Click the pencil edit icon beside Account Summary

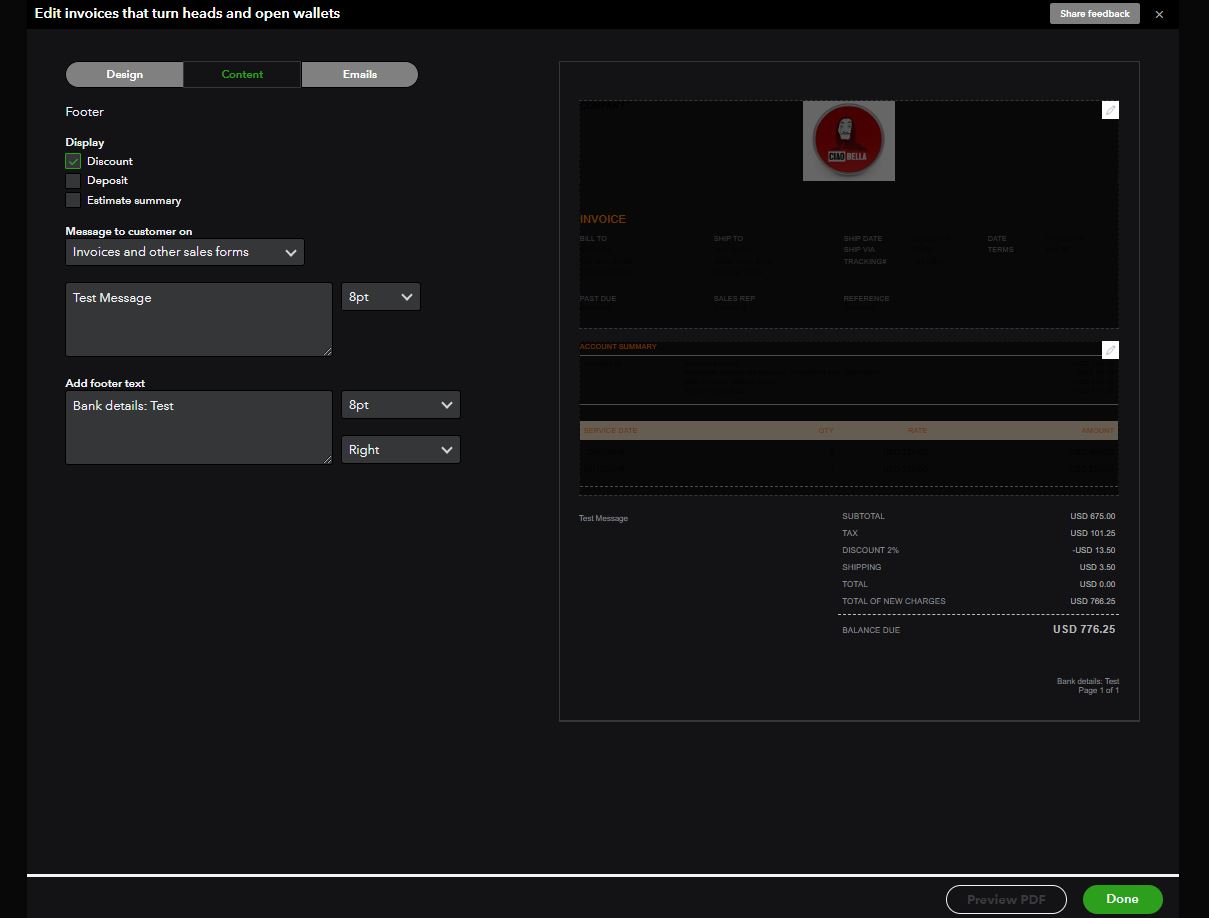[1110, 350]
